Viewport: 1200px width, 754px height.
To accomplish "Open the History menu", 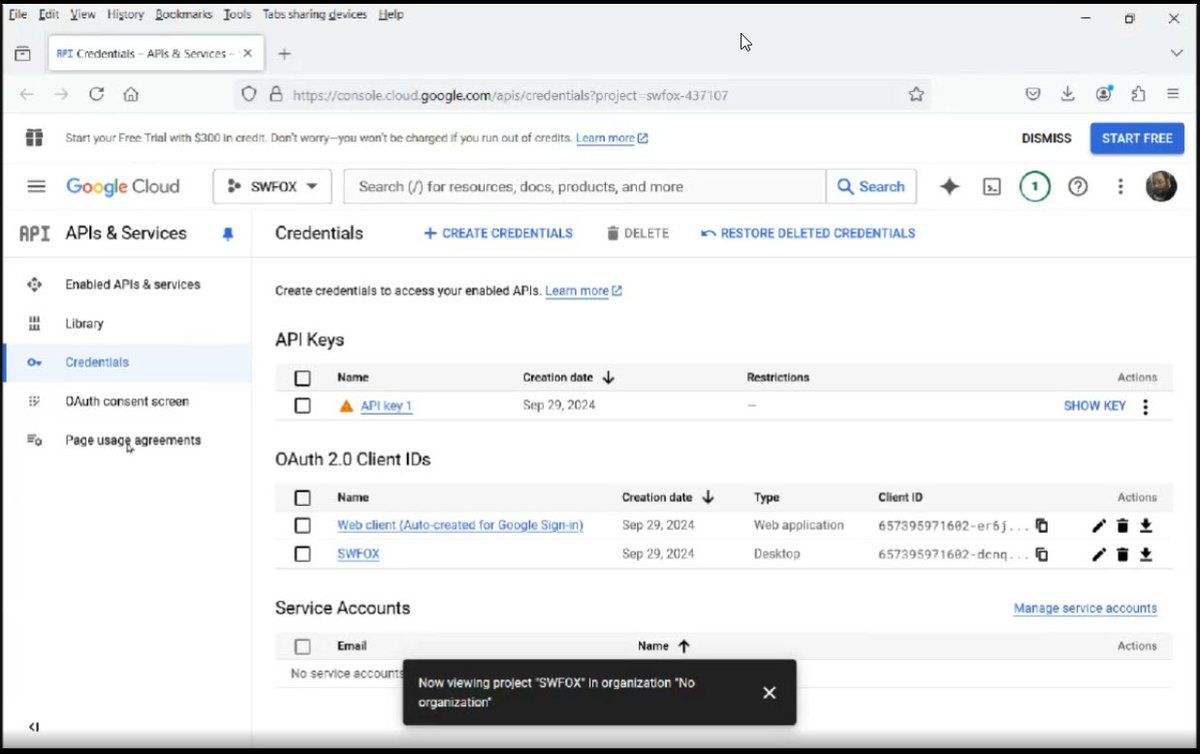I will tap(125, 15).
